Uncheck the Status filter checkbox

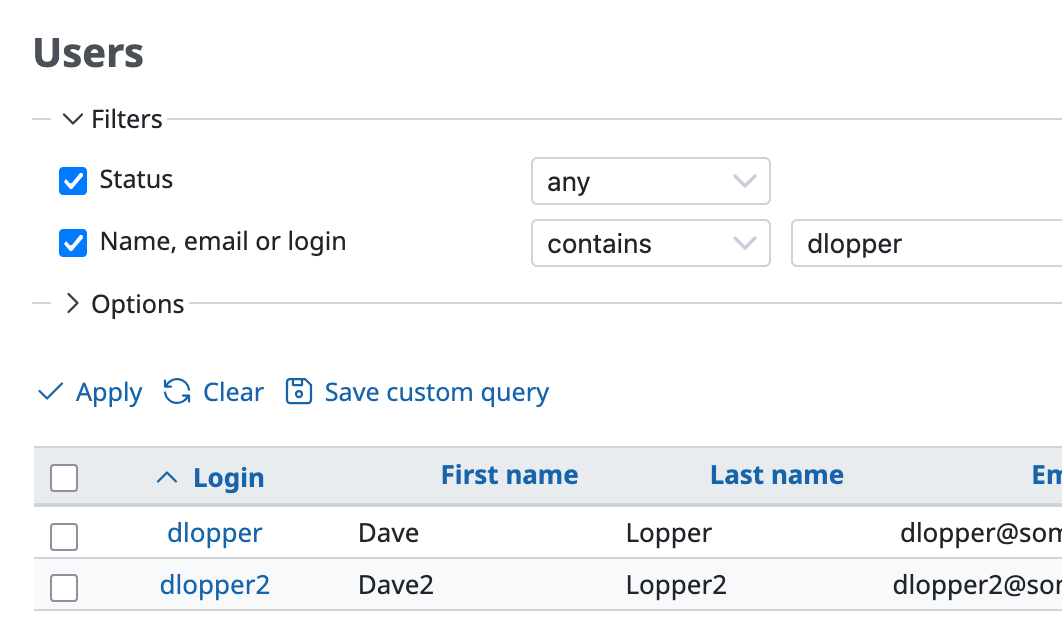point(73,181)
